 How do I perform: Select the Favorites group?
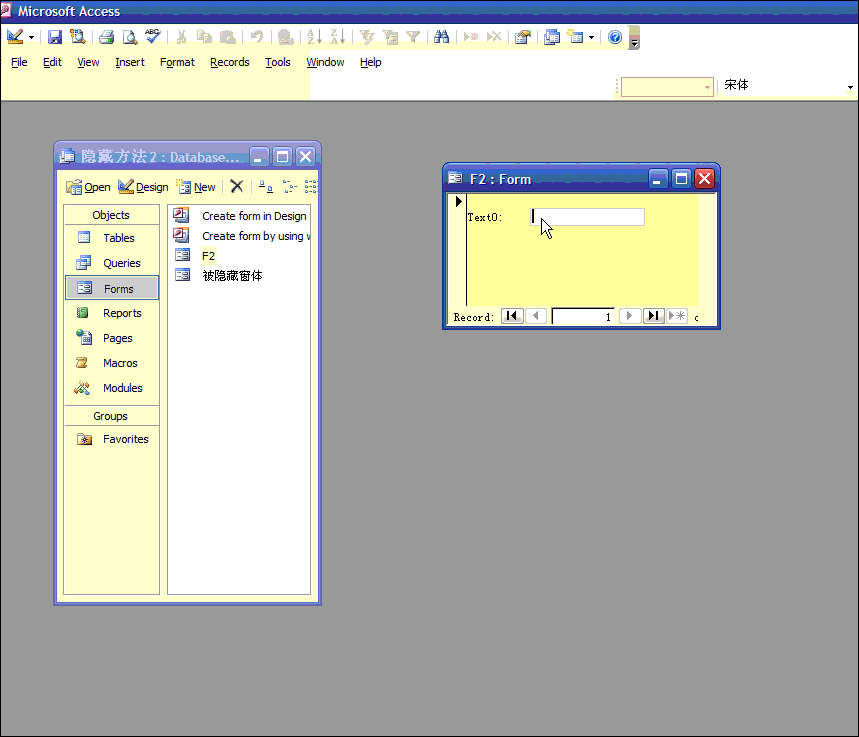111,439
